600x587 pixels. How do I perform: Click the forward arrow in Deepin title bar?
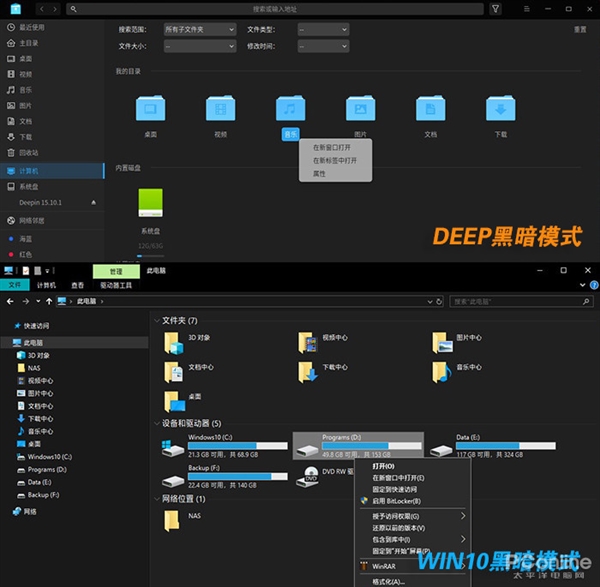tap(55, 9)
